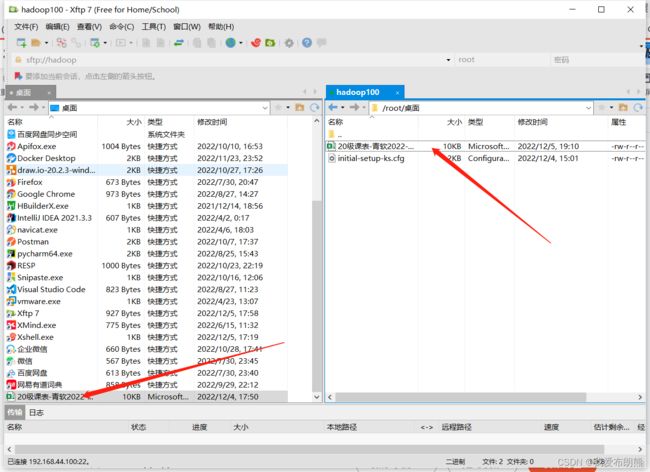Open the 查看(V) menu
Image resolution: width=650 pixels, height=472 pixels.
point(89,27)
